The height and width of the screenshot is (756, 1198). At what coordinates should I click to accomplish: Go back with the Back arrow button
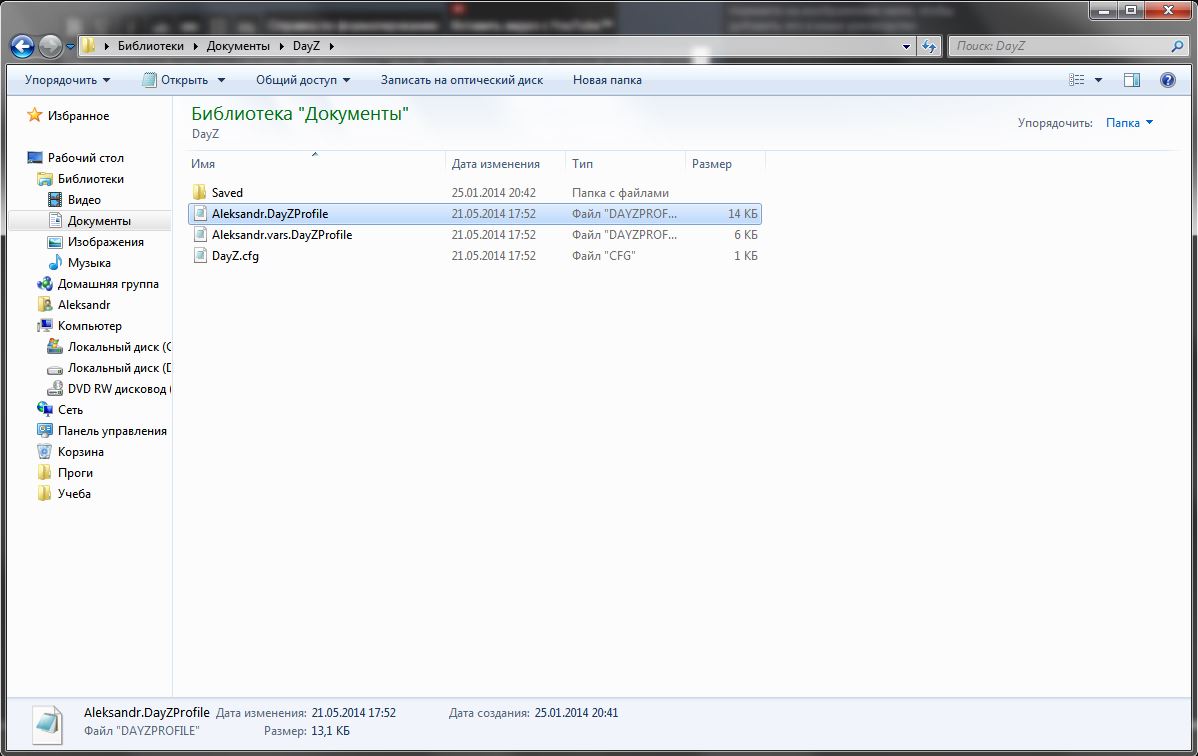(21, 47)
